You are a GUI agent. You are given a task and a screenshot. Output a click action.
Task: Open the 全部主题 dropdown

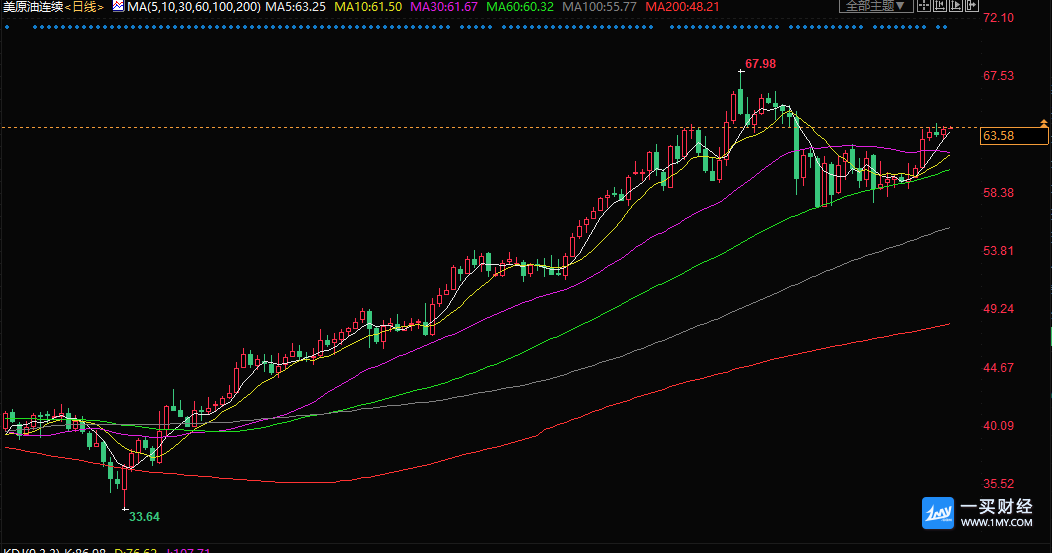[x=876, y=5]
